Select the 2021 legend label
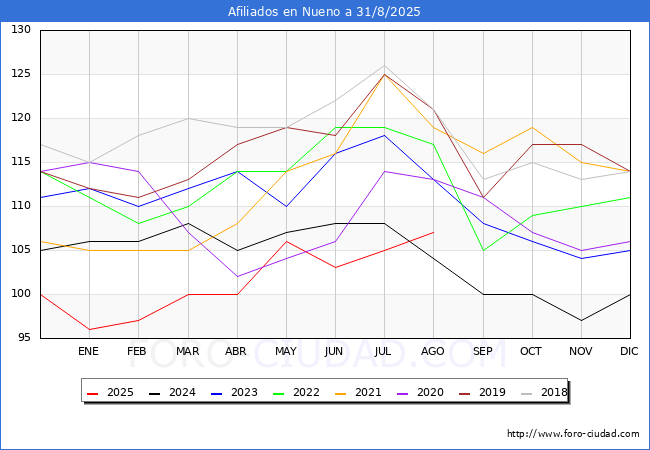This screenshot has height=450, width=650. pos(368,392)
